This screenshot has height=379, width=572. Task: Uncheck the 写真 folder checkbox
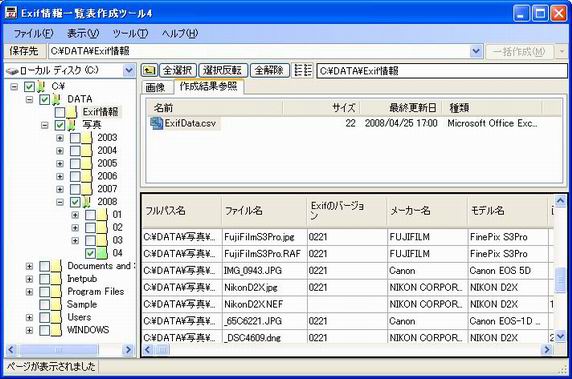(x=60, y=125)
